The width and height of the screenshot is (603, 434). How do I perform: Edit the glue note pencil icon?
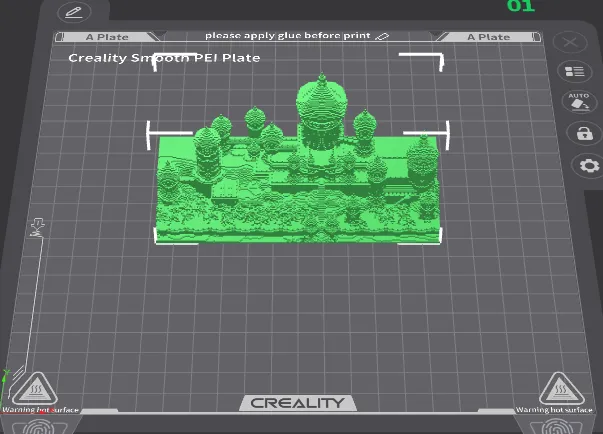click(382, 36)
